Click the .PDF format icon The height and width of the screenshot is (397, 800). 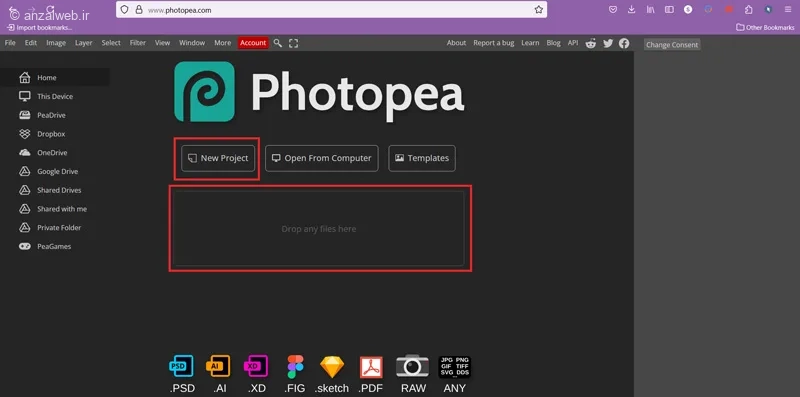click(371, 367)
